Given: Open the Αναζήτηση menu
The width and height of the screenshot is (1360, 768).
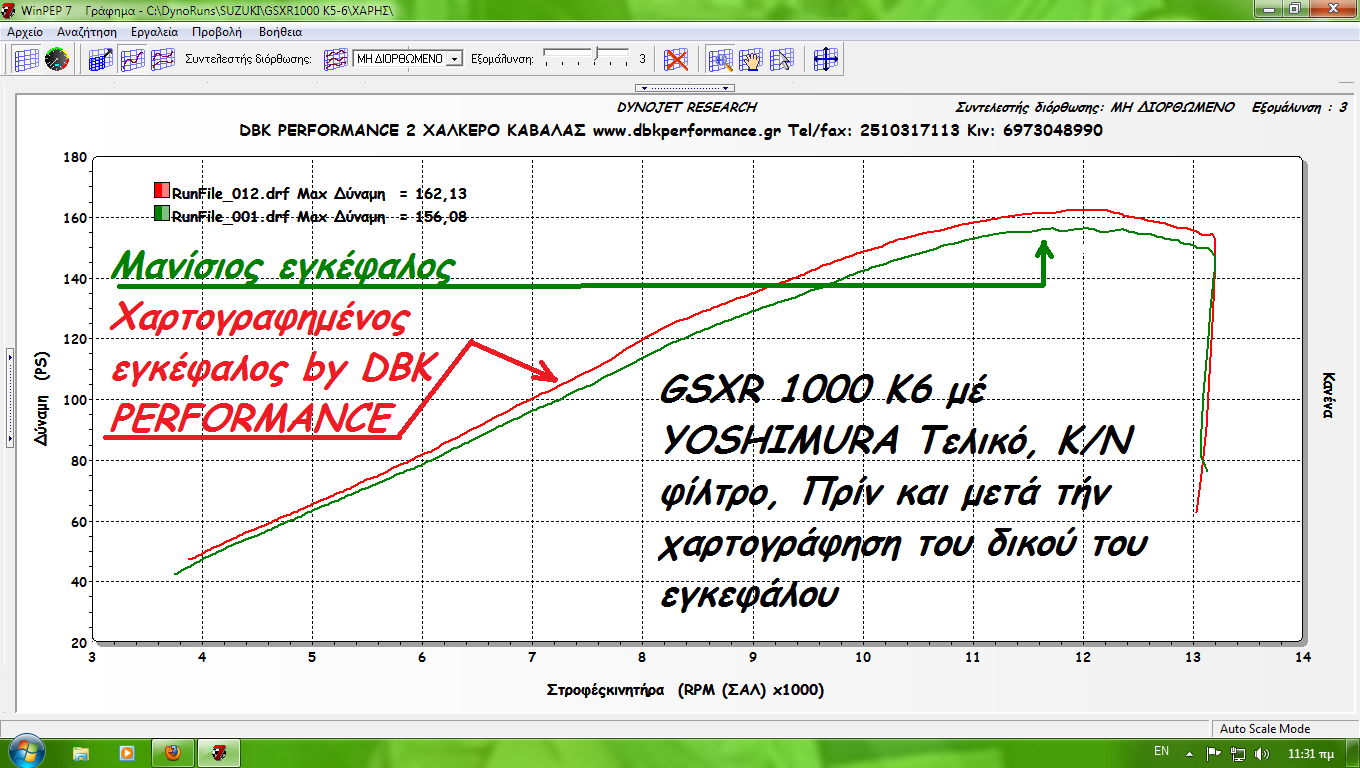Looking at the screenshot, I should tap(87, 32).
